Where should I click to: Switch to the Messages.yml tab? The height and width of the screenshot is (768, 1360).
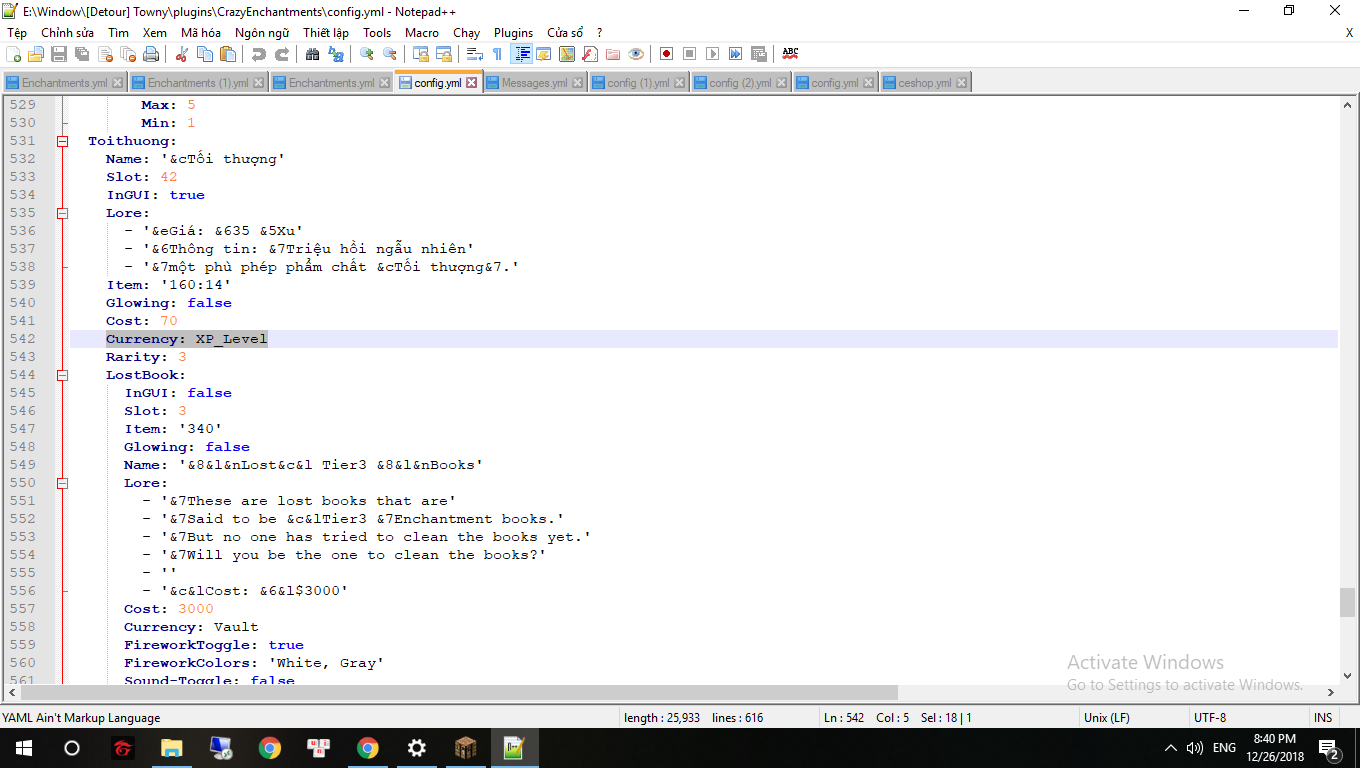point(534,83)
